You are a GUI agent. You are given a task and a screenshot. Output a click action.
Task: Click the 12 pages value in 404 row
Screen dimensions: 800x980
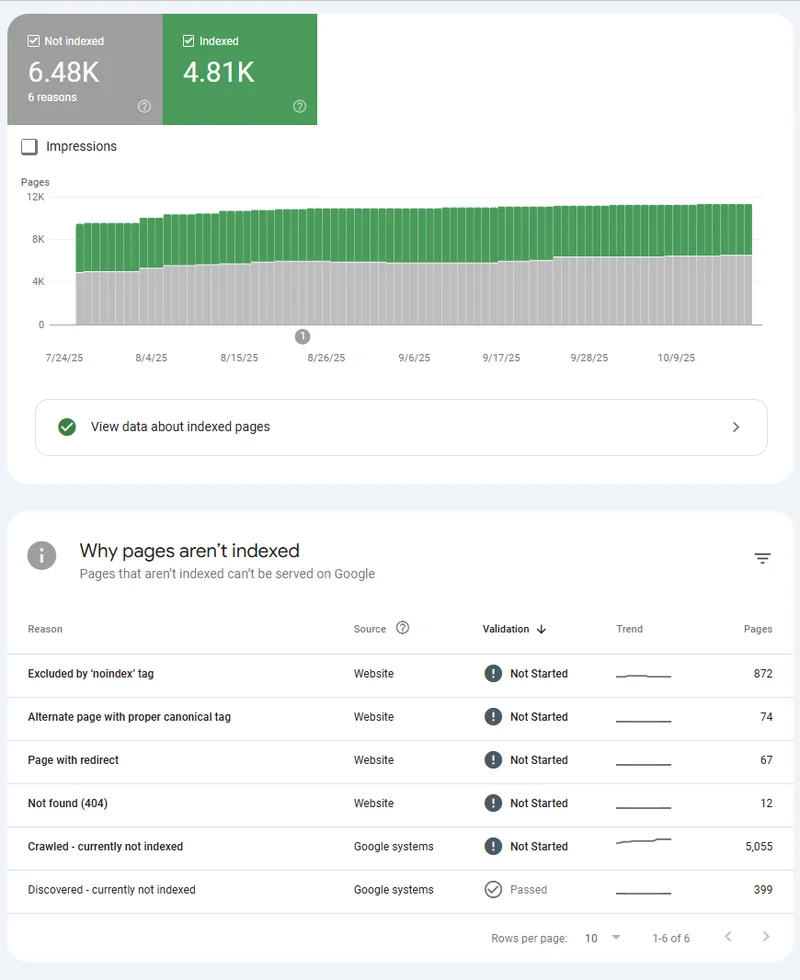tap(766, 803)
